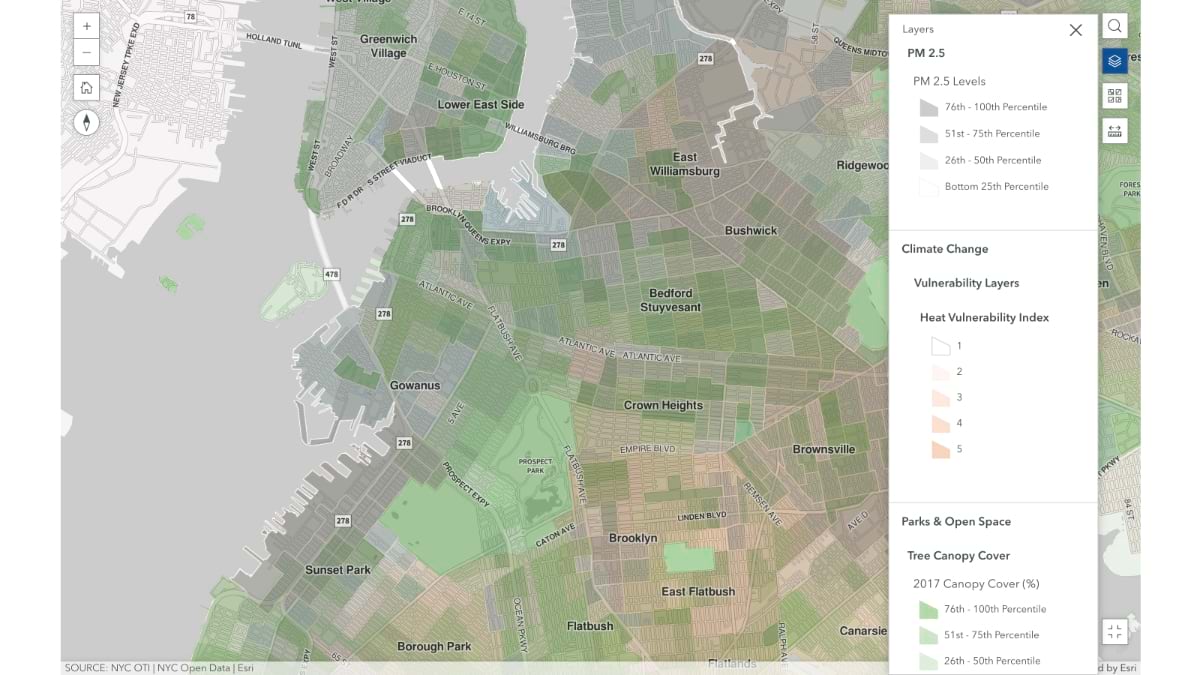
Task: Click the Flatbush neighborhood label
Action: click(590, 626)
